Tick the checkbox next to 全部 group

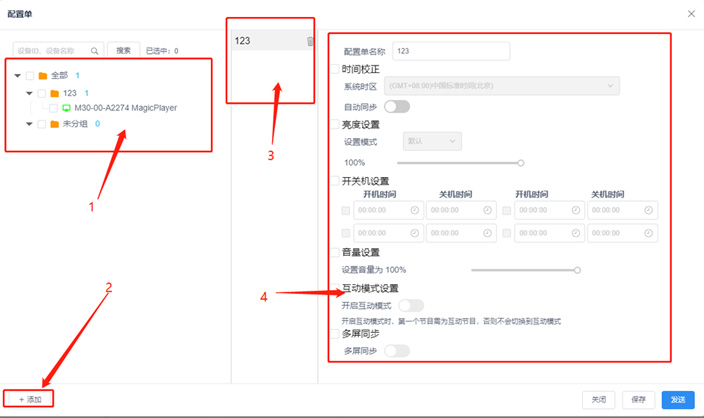(30, 76)
